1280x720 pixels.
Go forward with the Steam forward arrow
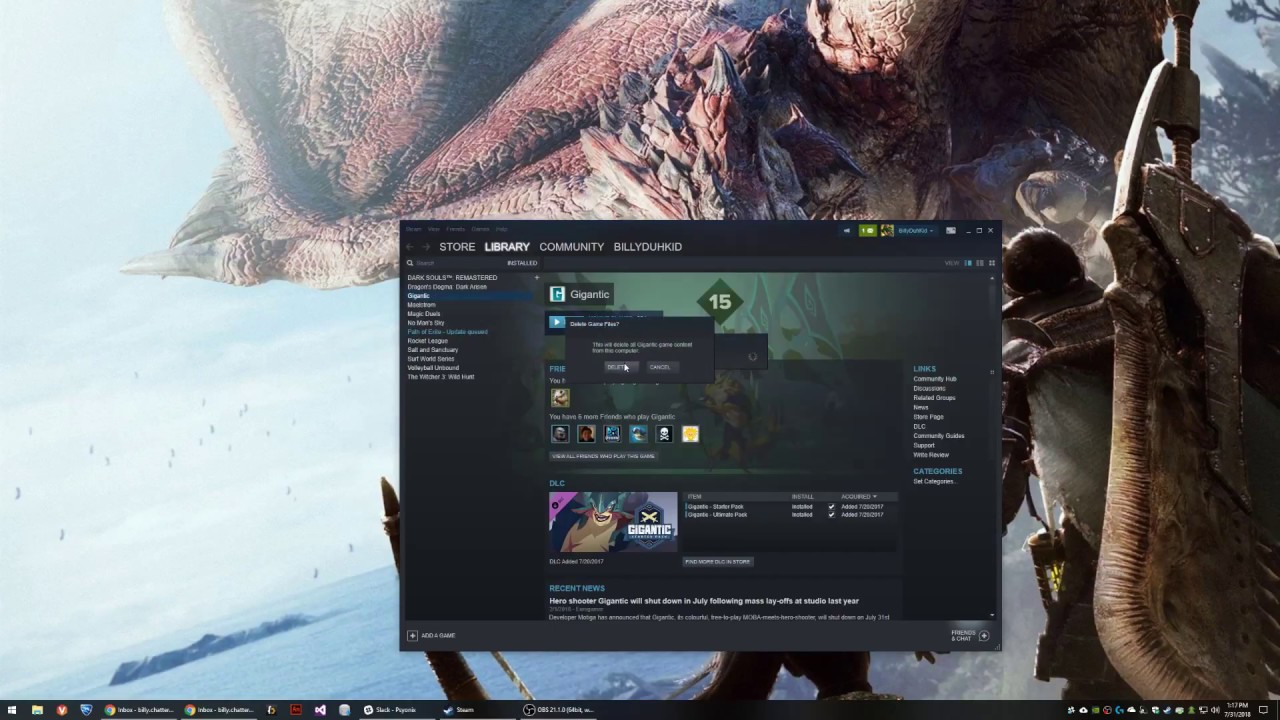[426, 247]
